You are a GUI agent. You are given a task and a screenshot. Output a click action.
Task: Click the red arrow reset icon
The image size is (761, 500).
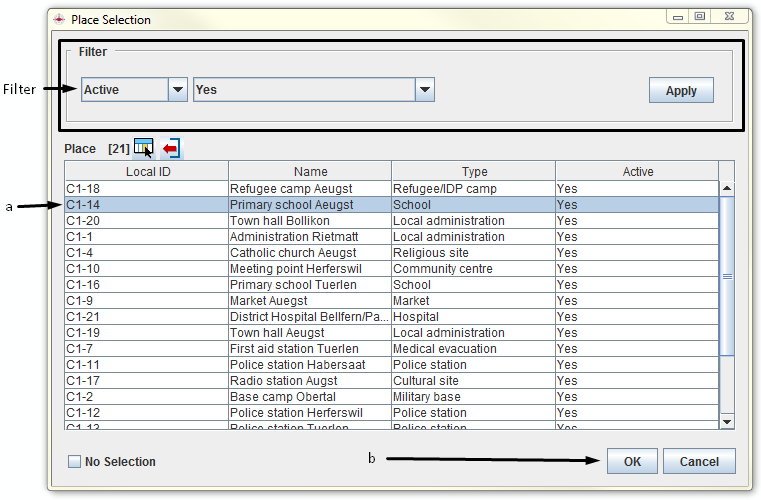click(x=171, y=148)
